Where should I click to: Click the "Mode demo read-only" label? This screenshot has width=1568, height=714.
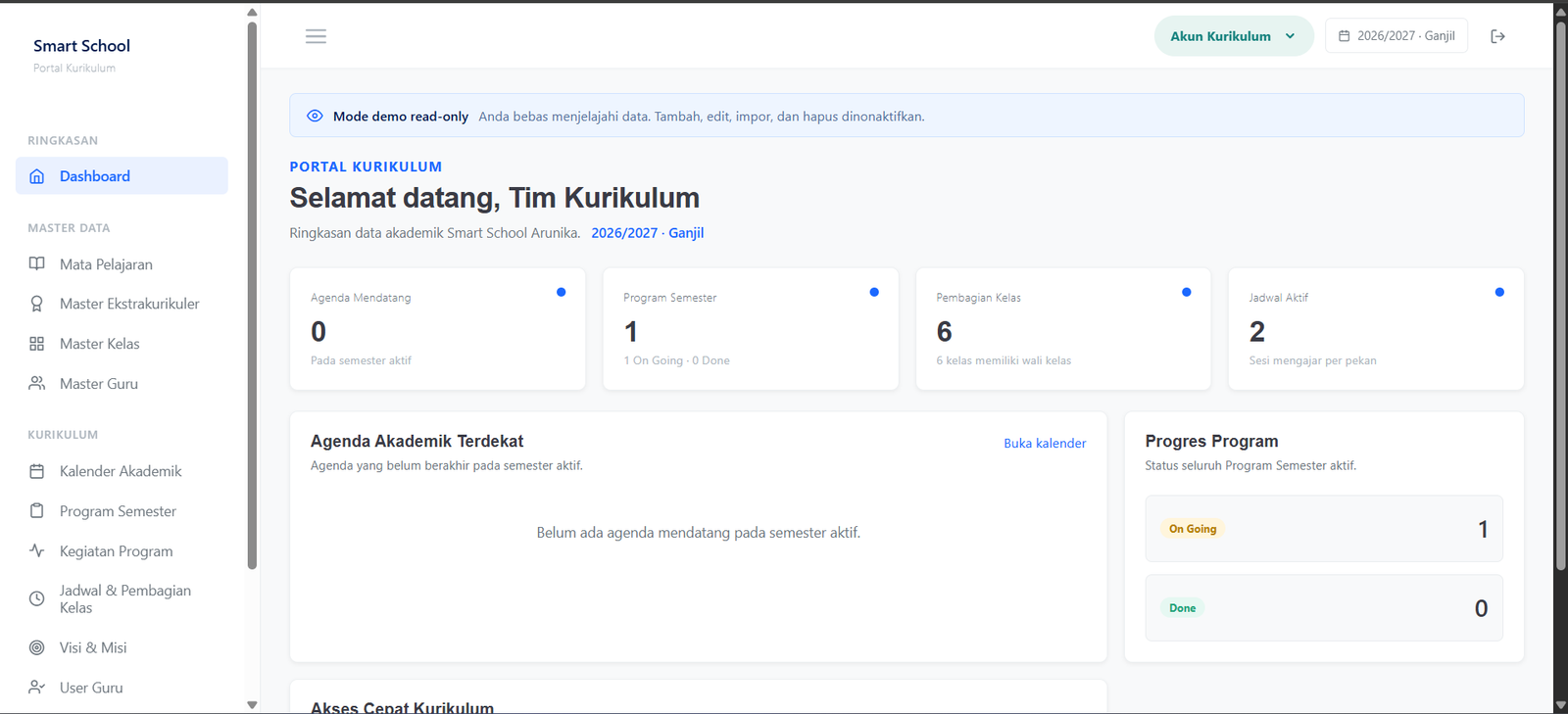401,117
